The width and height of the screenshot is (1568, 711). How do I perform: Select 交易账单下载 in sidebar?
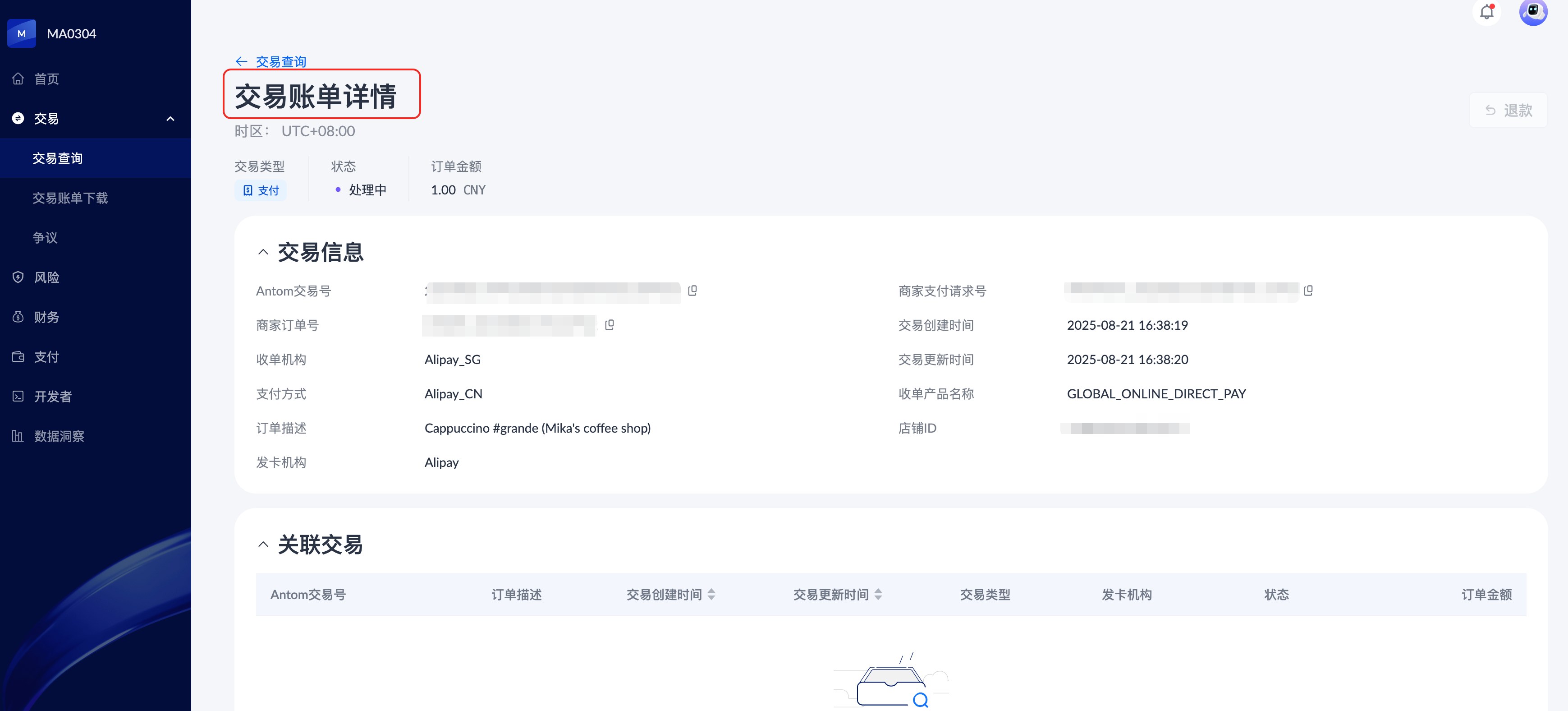[70, 198]
